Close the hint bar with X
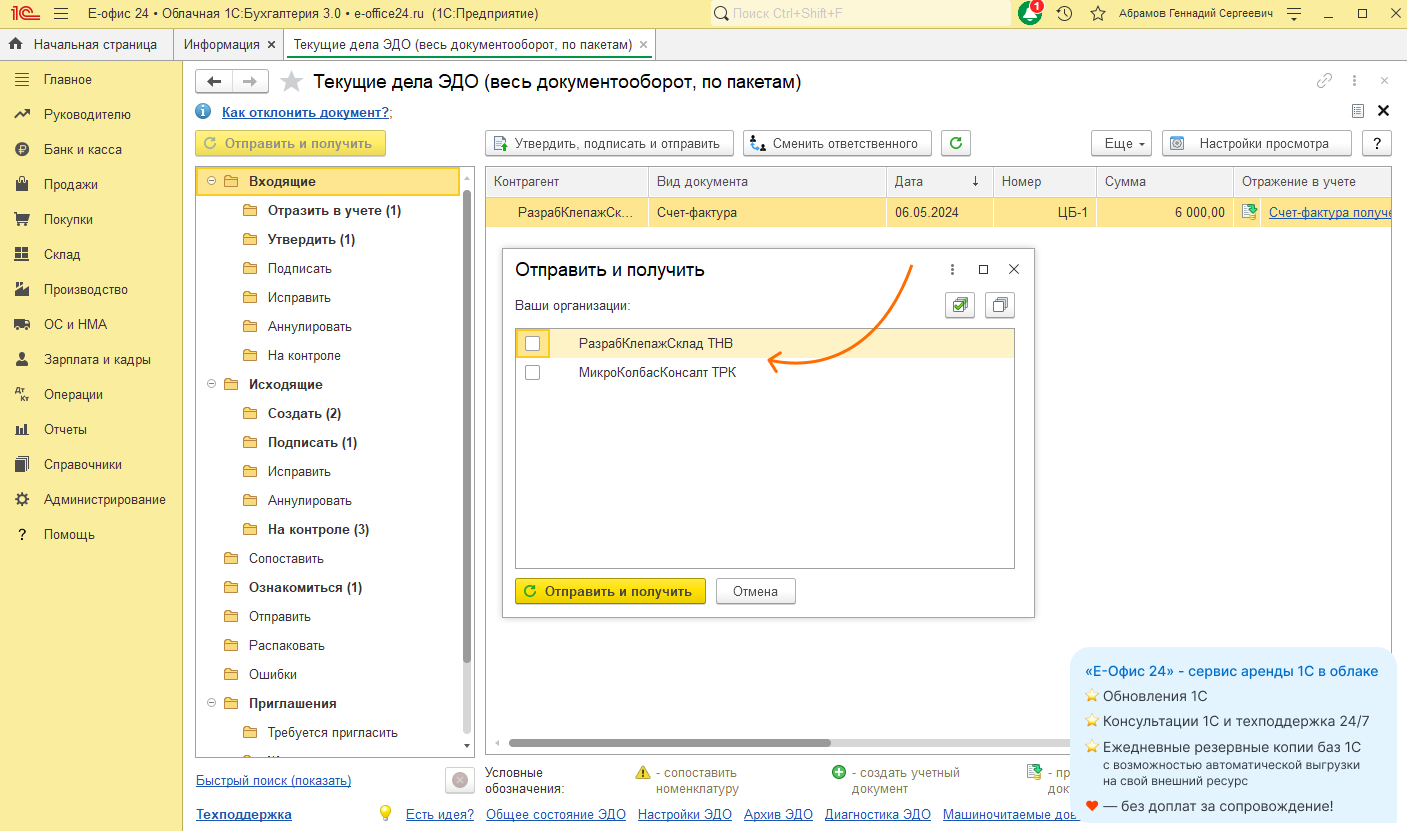The height and width of the screenshot is (831, 1407). 1384,111
